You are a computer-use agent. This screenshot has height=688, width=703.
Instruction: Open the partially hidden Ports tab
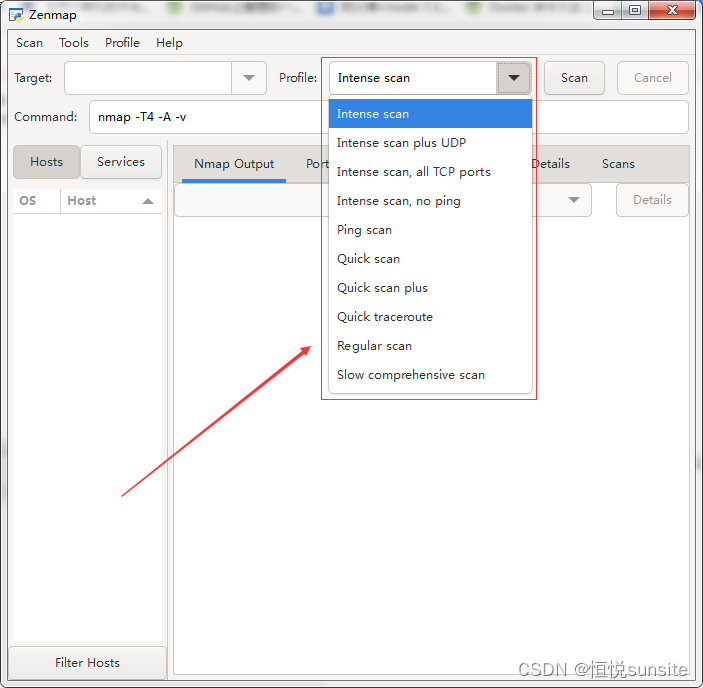(317, 164)
